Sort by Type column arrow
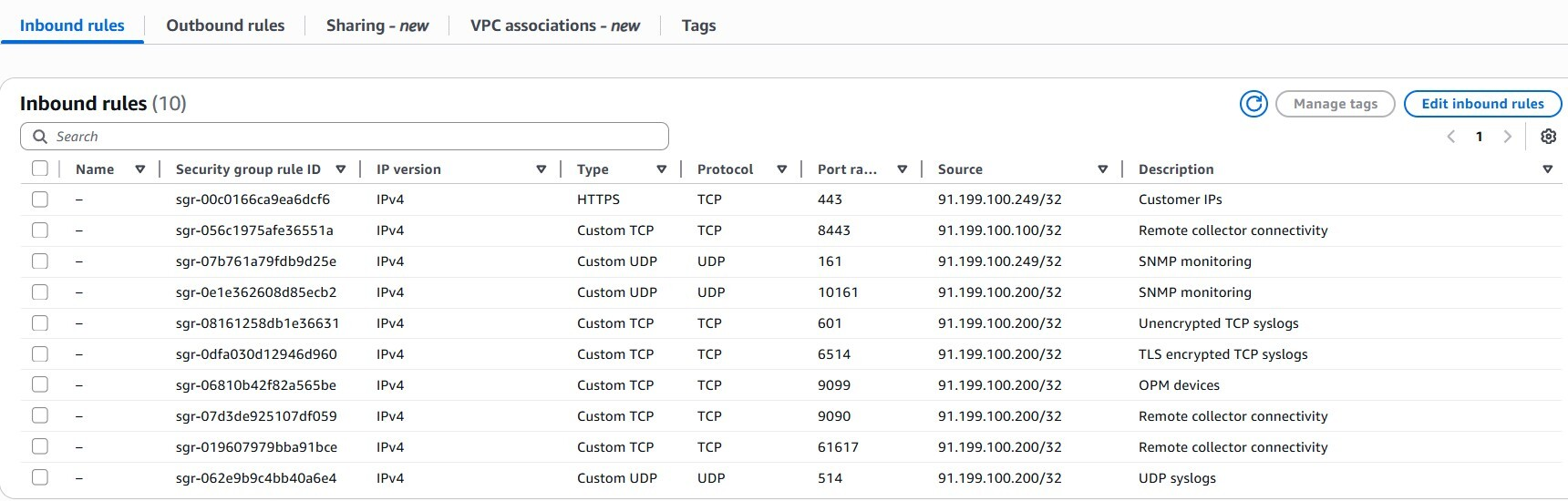The width and height of the screenshot is (1568, 501). [662, 169]
